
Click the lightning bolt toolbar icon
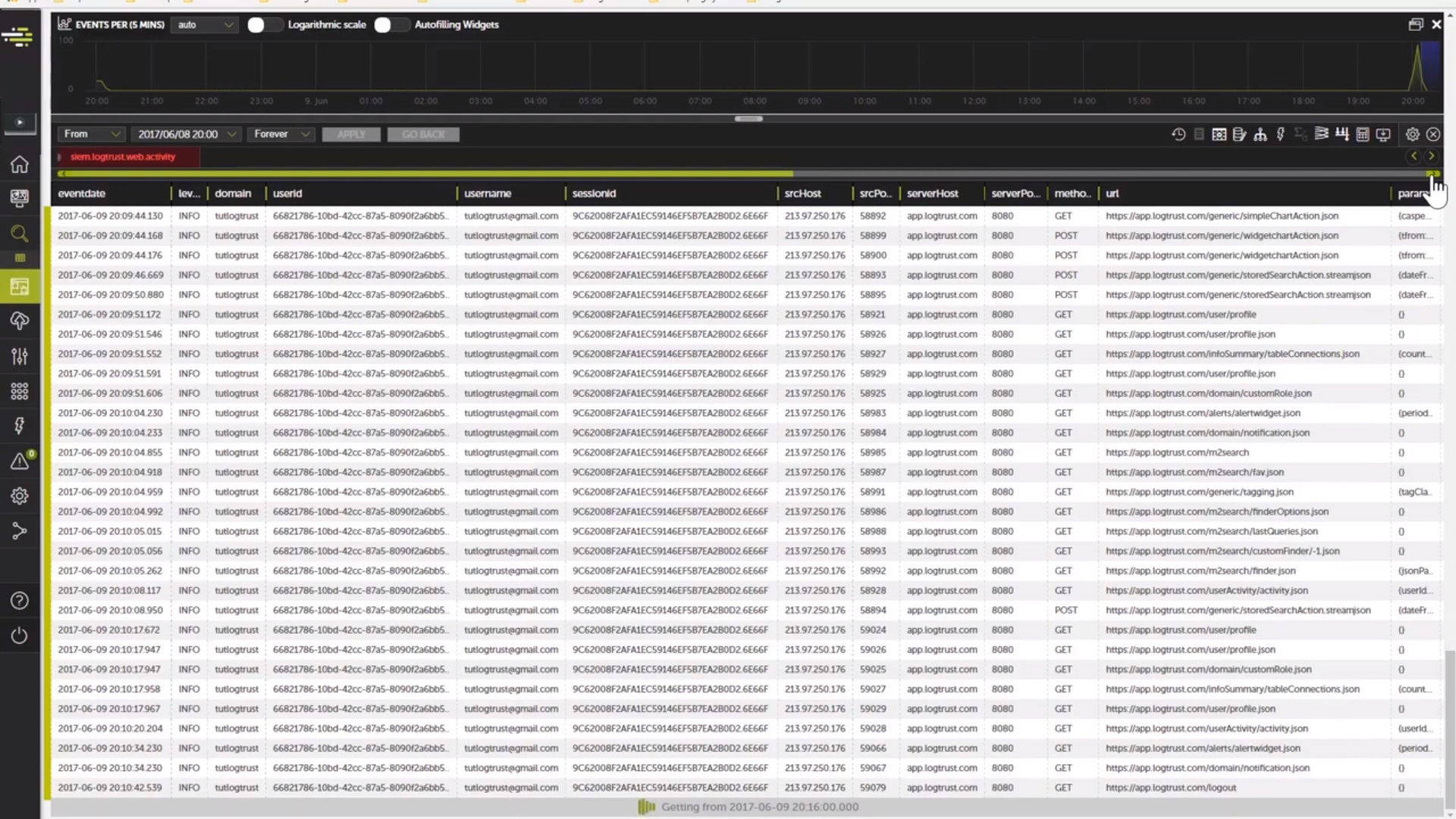(1281, 134)
